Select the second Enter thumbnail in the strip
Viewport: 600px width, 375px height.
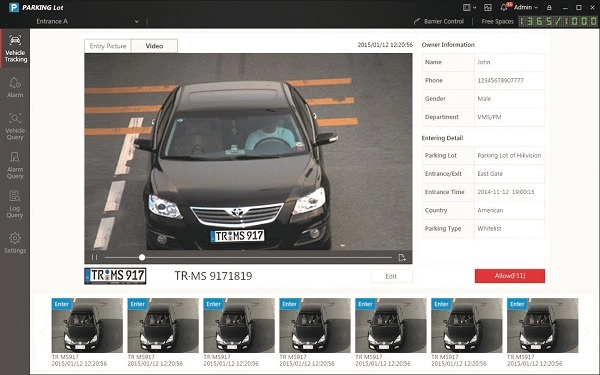tap(163, 325)
